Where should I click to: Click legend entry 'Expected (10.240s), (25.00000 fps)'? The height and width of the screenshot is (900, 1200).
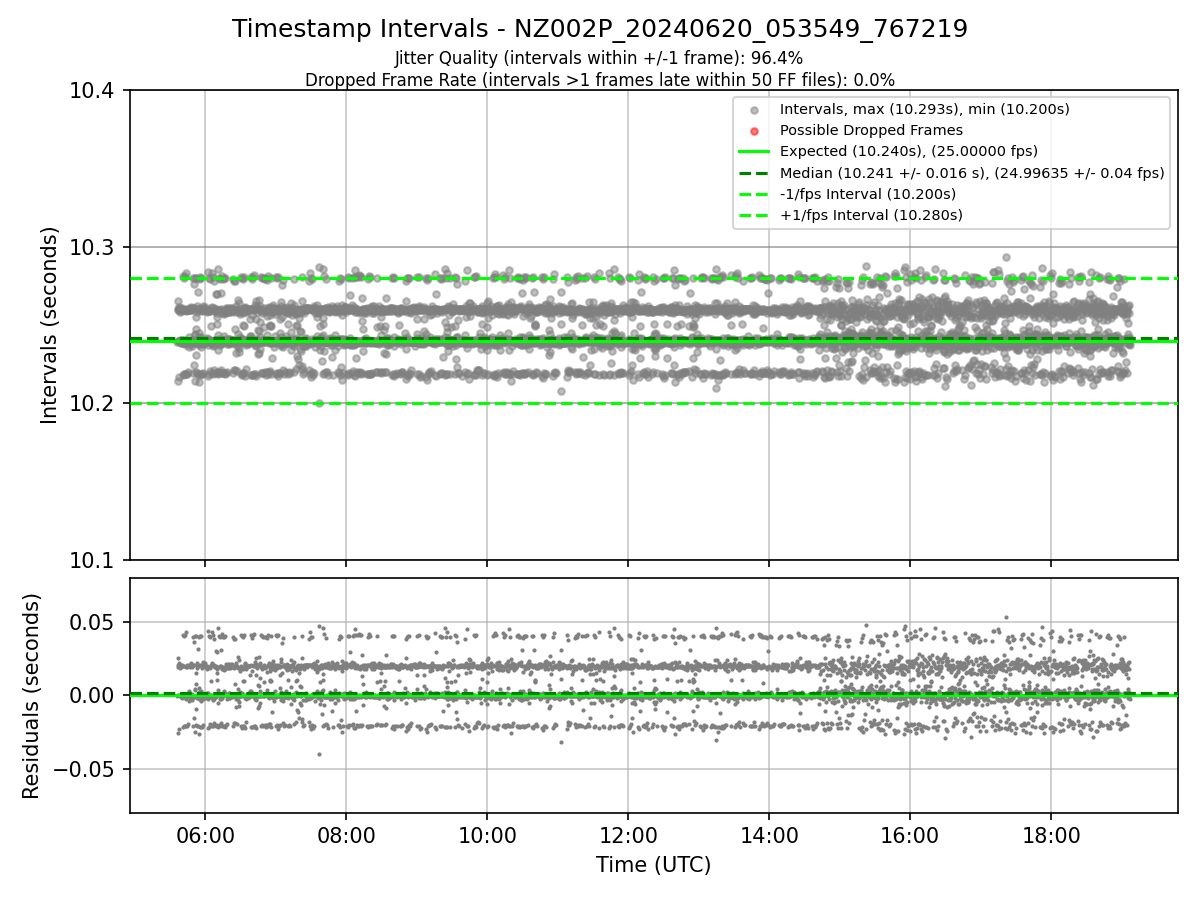pos(909,151)
